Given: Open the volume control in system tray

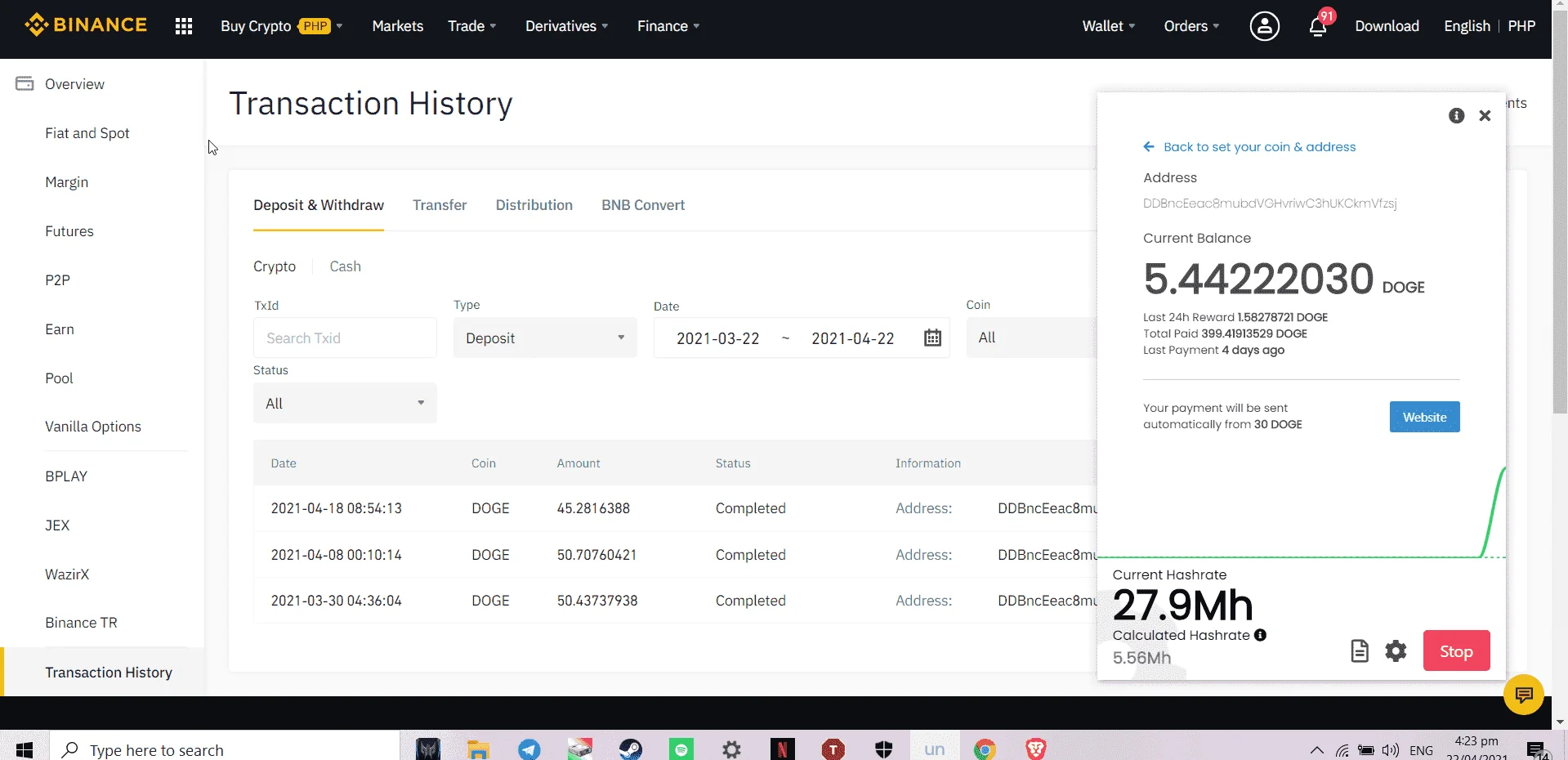Looking at the screenshot, I should [x=1390, y=750].
